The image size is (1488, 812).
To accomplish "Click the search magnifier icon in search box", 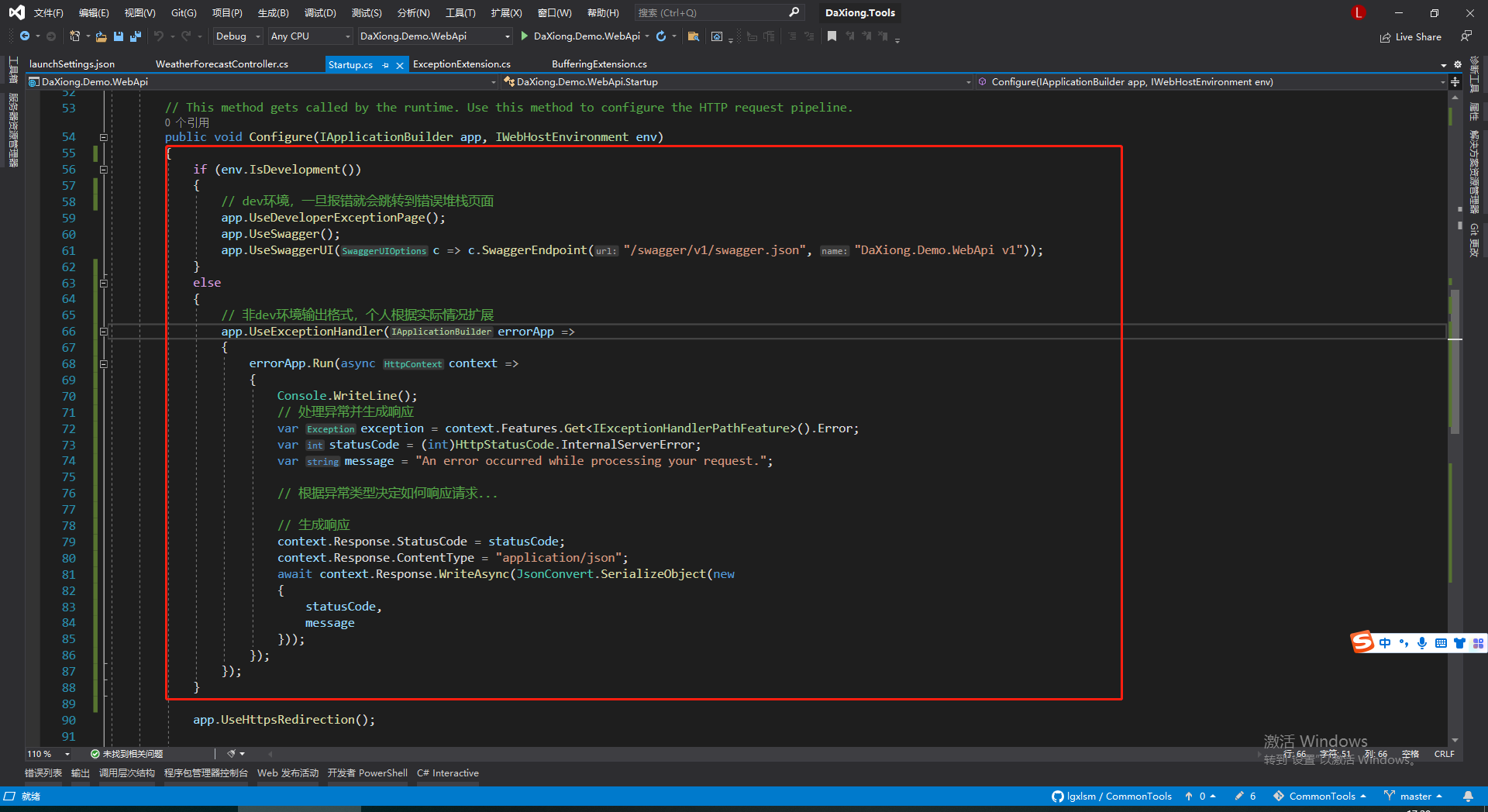I will pos(794,12).
